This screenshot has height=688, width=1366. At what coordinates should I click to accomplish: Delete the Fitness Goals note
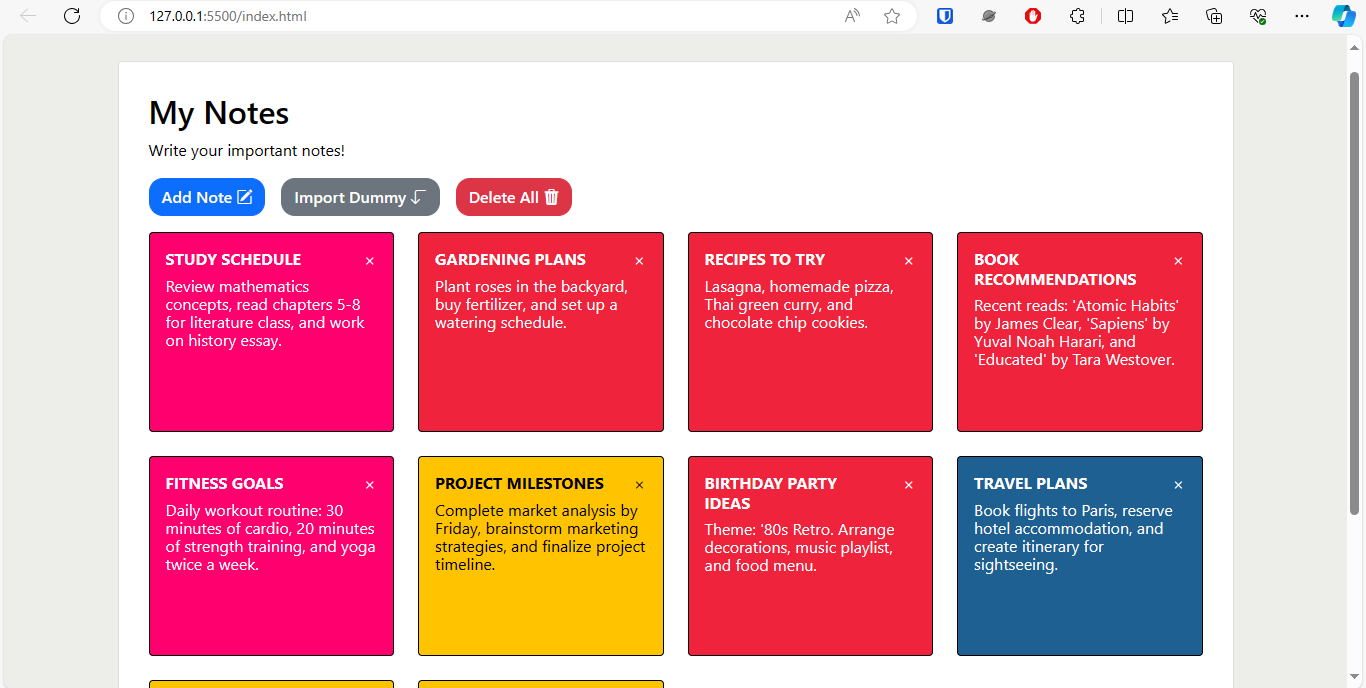pos(370,485)
